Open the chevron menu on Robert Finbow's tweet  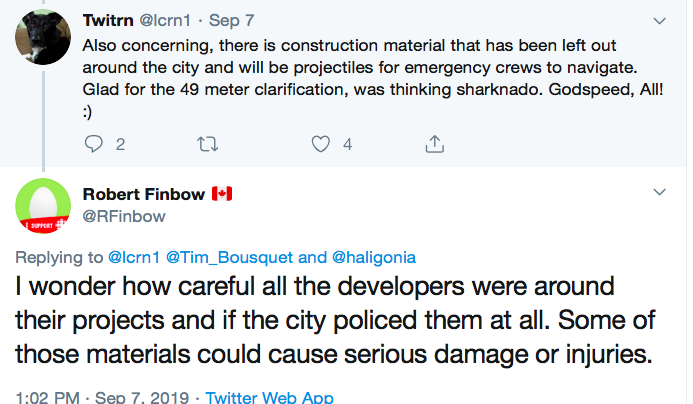click(659, 190)
